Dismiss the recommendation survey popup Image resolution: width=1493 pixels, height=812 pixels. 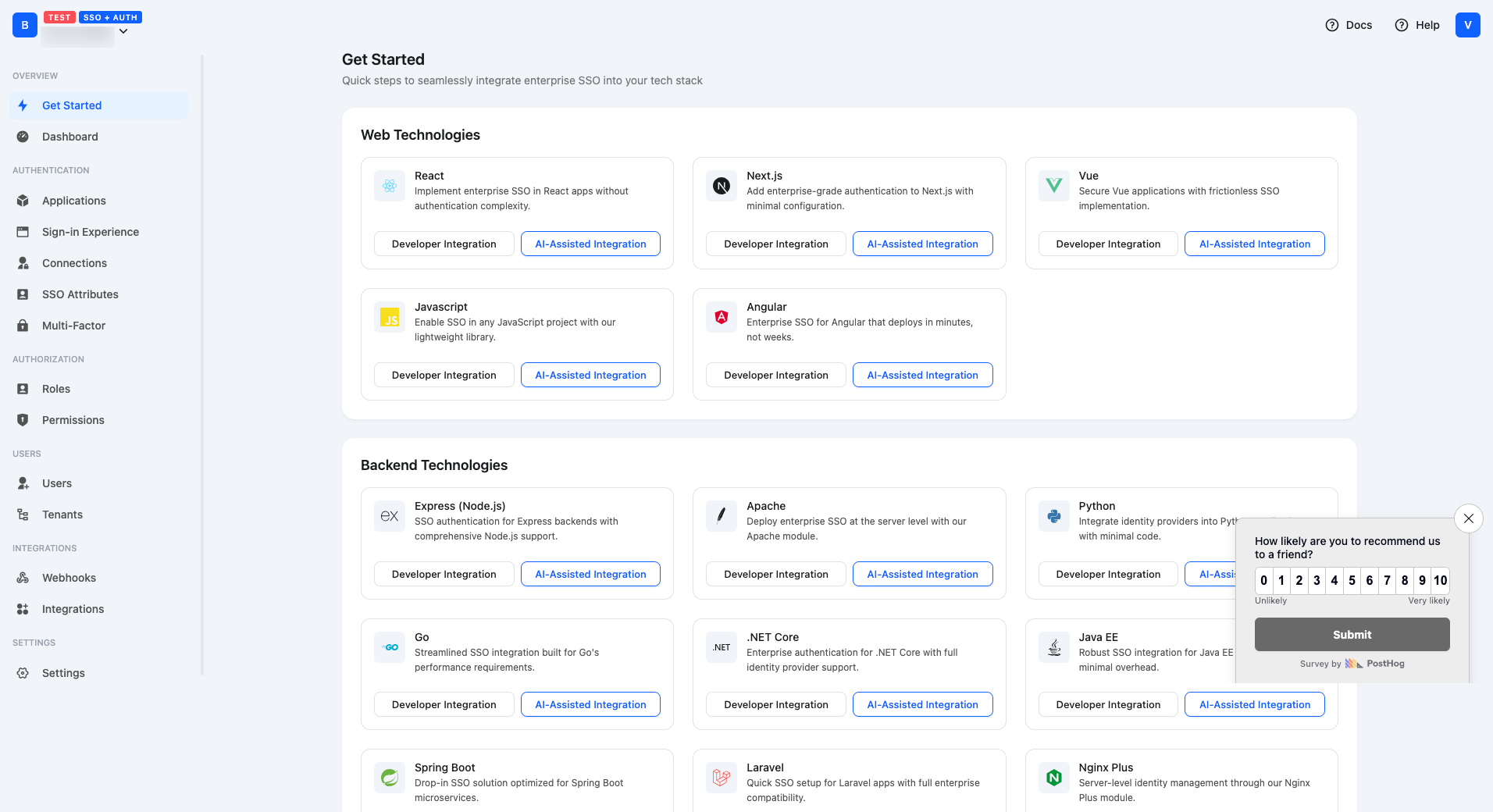[1468, 518]
